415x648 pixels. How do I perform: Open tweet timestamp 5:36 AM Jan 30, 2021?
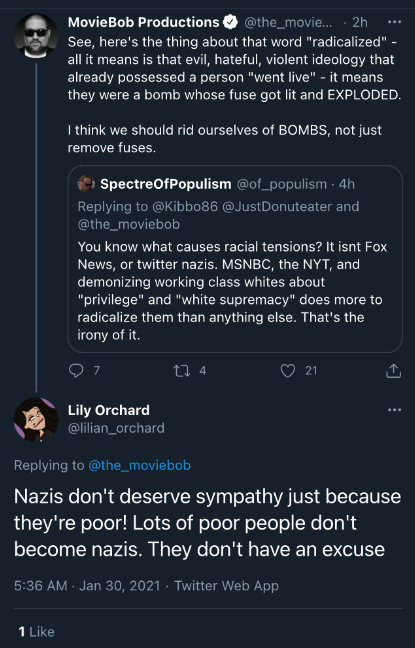[87, 586]
